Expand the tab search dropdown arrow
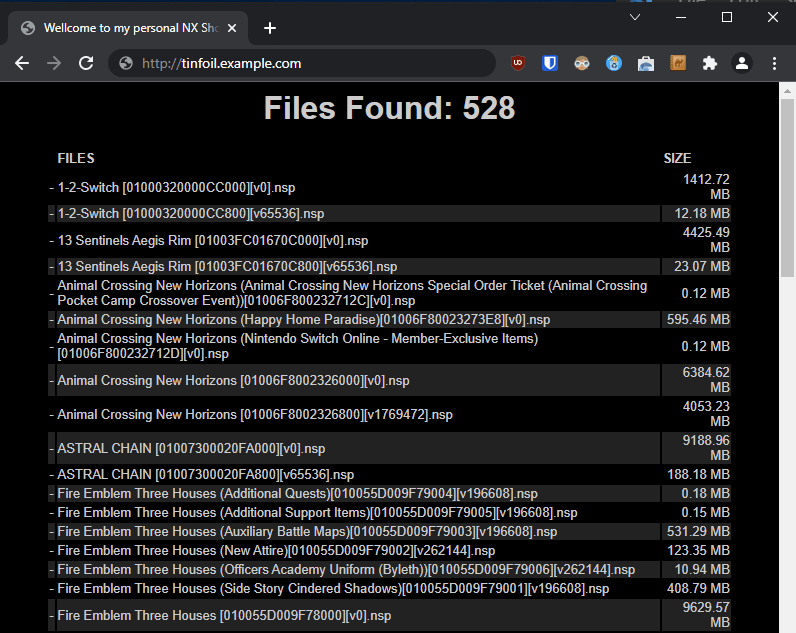796x633 pixels. (x=635, y=17)
